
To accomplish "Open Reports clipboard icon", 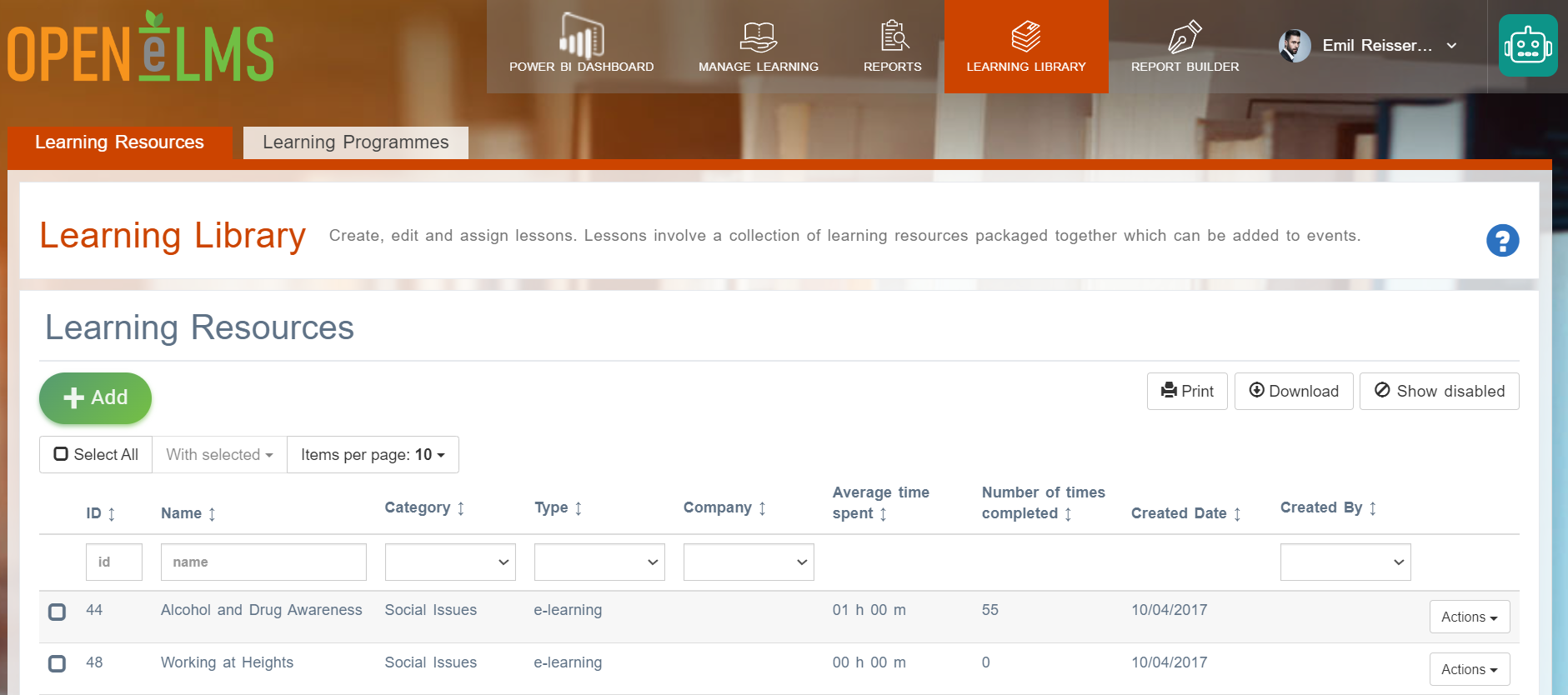I will (894, 36).
